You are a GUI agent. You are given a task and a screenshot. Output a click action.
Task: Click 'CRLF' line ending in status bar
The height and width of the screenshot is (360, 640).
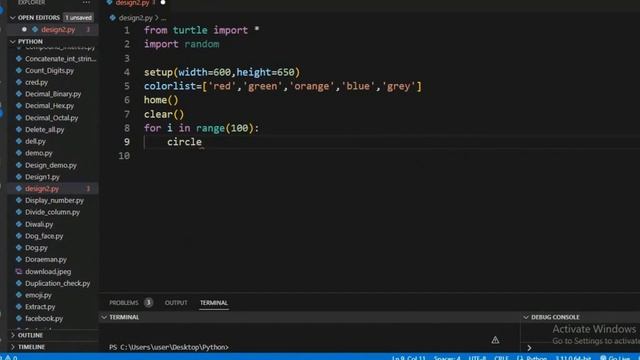pyautogui.click(x=501, y=358)
